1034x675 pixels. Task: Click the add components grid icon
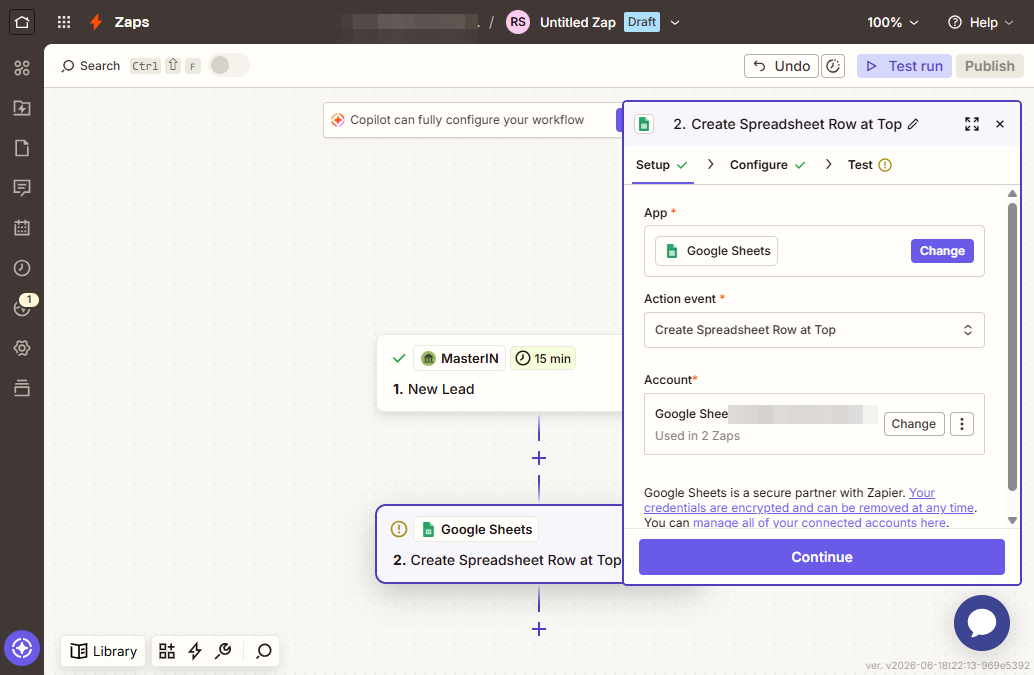(x=167, y=651)
